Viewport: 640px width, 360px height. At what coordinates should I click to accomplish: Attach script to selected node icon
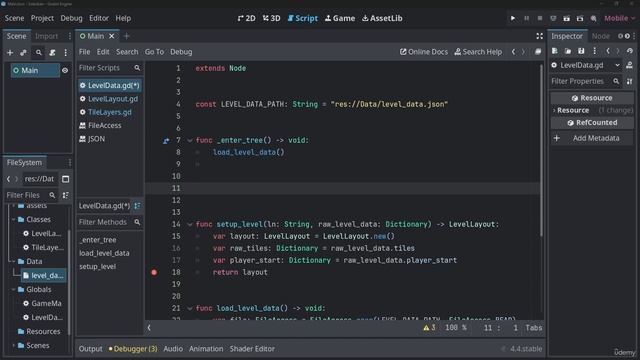click(52, 53)
